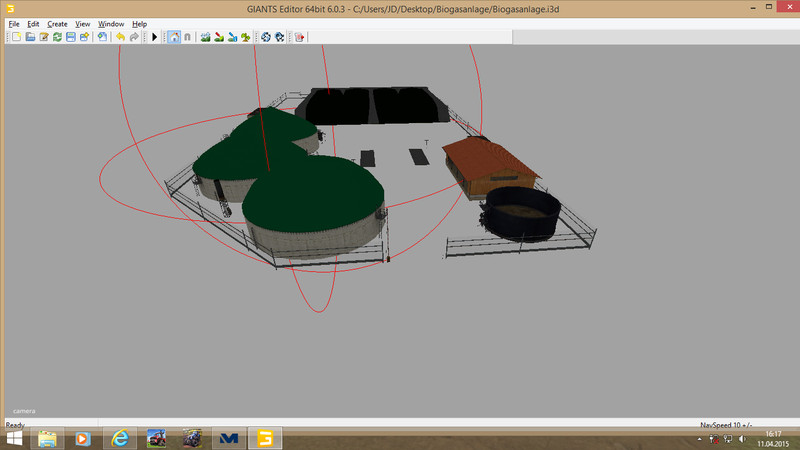Click the Open file folder icon
This screenshot has height=450, width=800.
(x=30, y=37)
